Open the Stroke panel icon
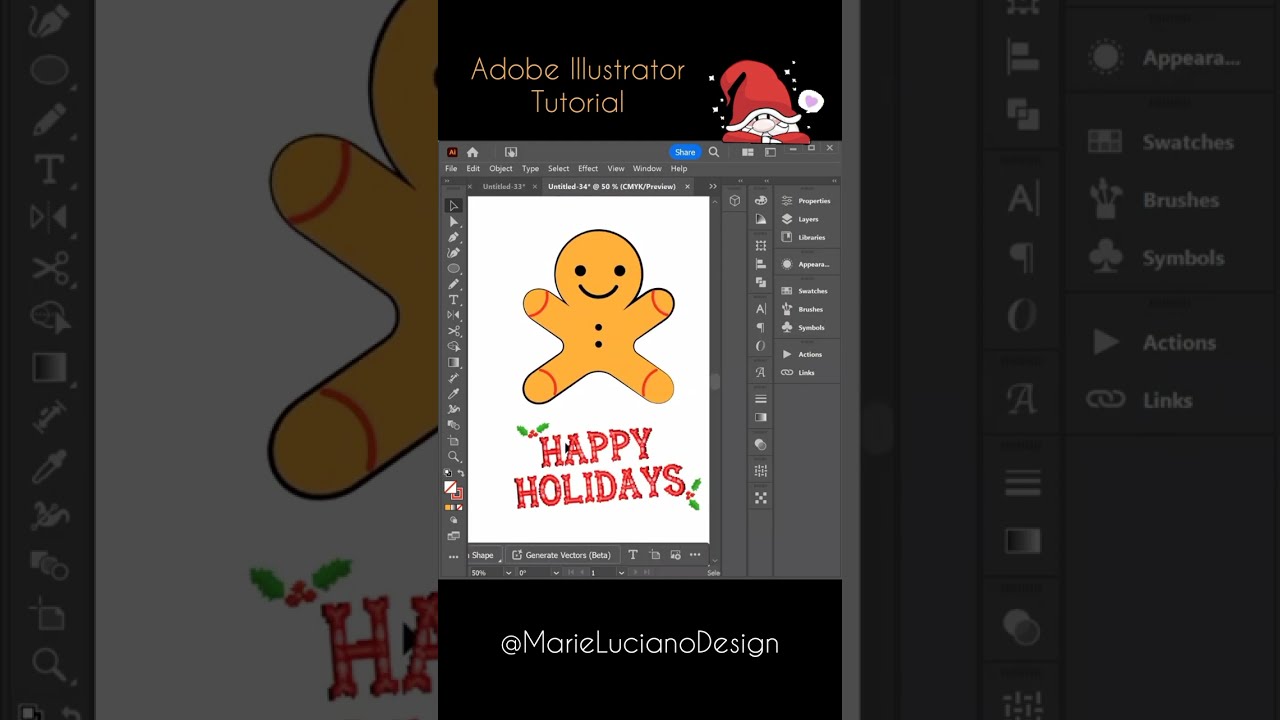This screenshot has height=720, width=1280. (761, 398)
